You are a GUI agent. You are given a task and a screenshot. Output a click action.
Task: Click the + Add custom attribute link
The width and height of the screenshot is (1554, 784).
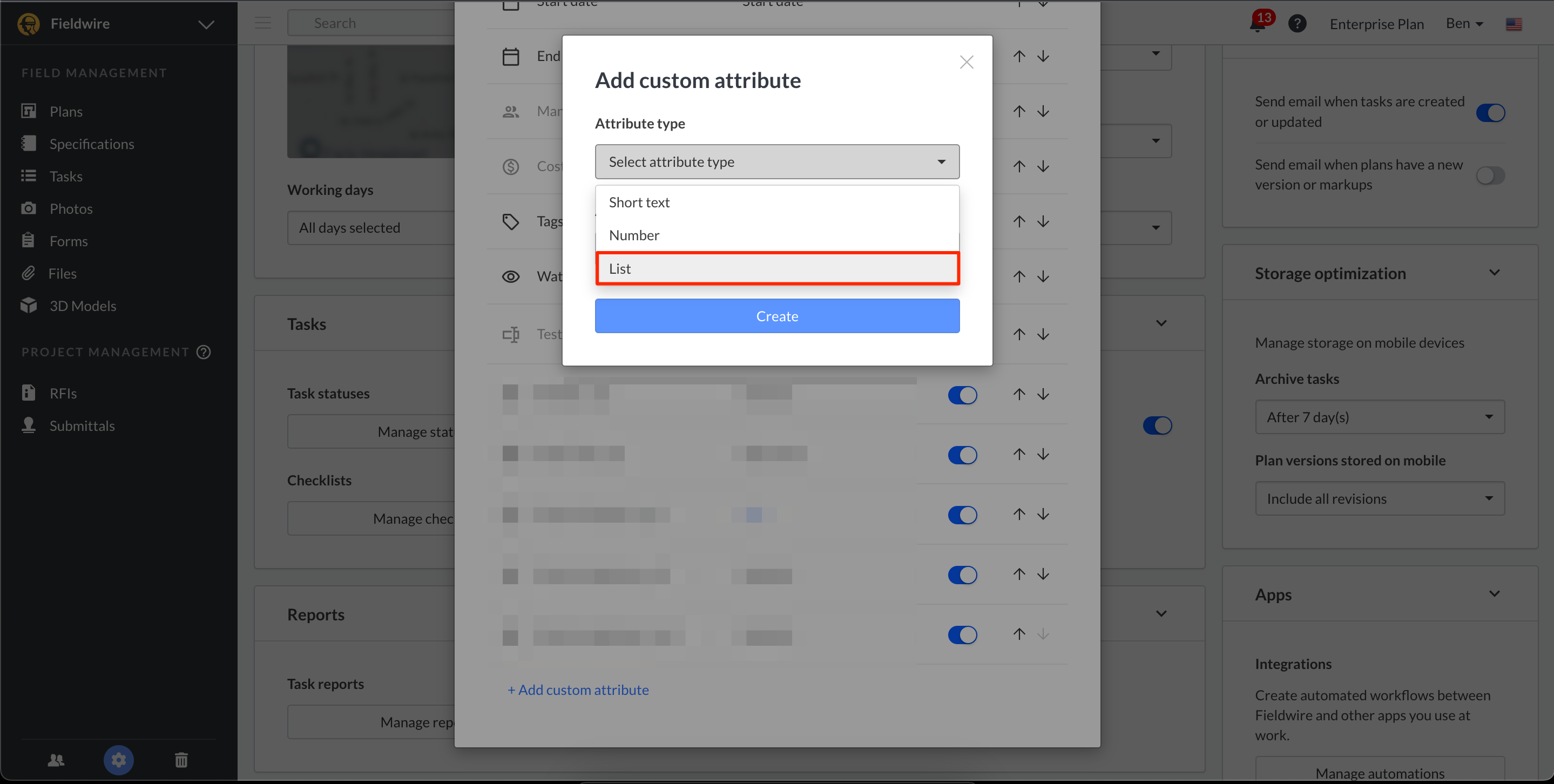[578, 690]
